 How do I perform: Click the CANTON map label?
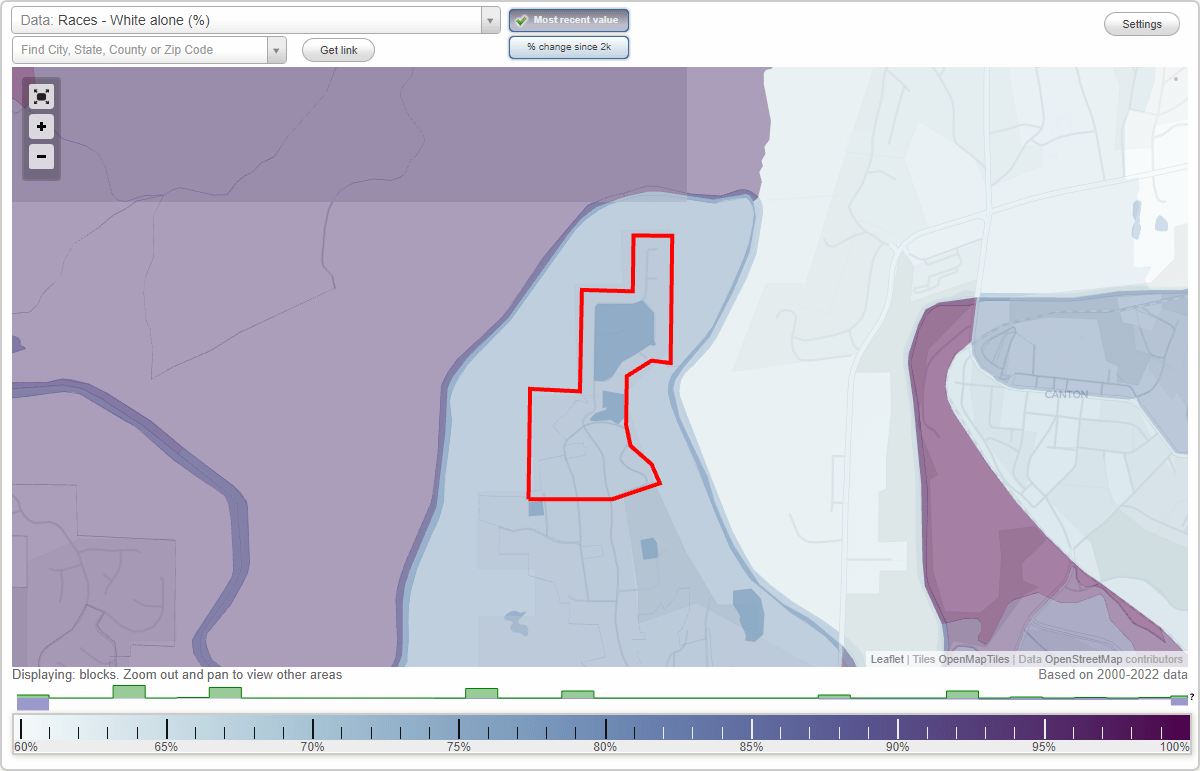point(1066,394)
